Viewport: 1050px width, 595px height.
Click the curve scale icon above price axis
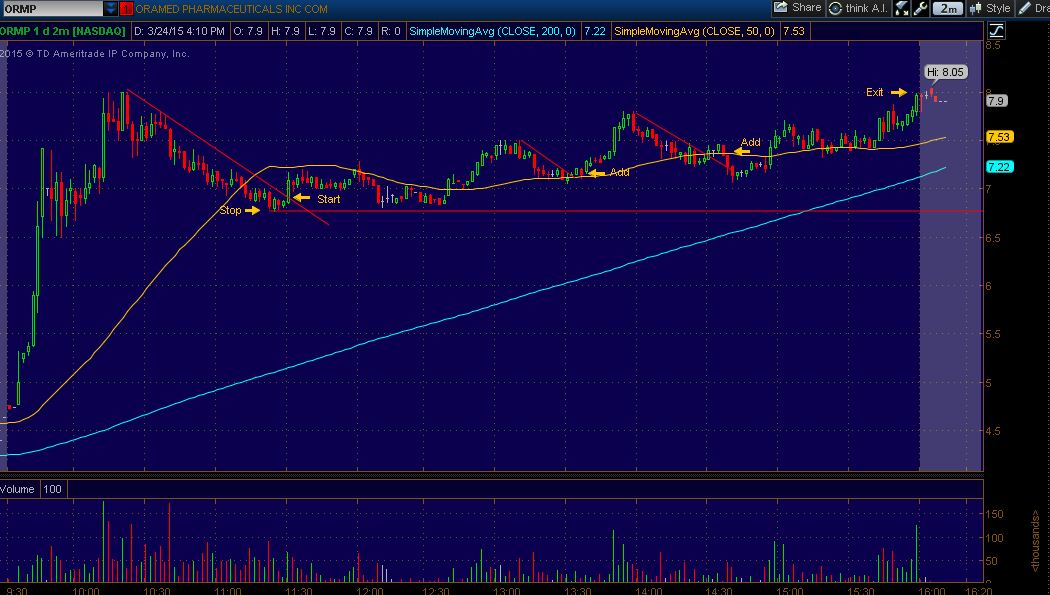coord(996,30)
